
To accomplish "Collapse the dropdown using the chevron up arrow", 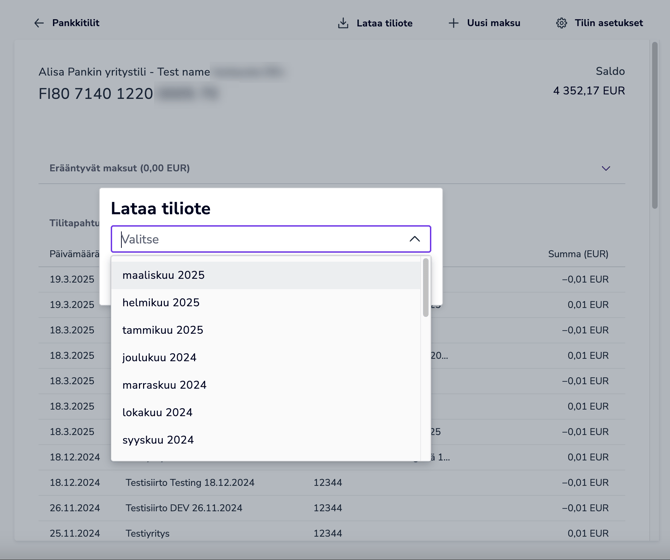I will pyautogui.click(x=414, y=239).
